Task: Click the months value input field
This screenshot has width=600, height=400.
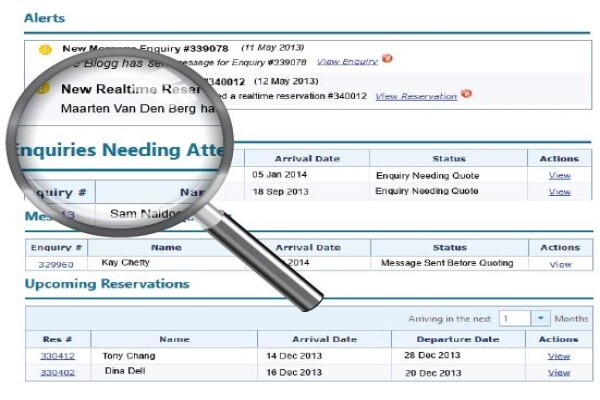Action: click(x=515, y=318)
